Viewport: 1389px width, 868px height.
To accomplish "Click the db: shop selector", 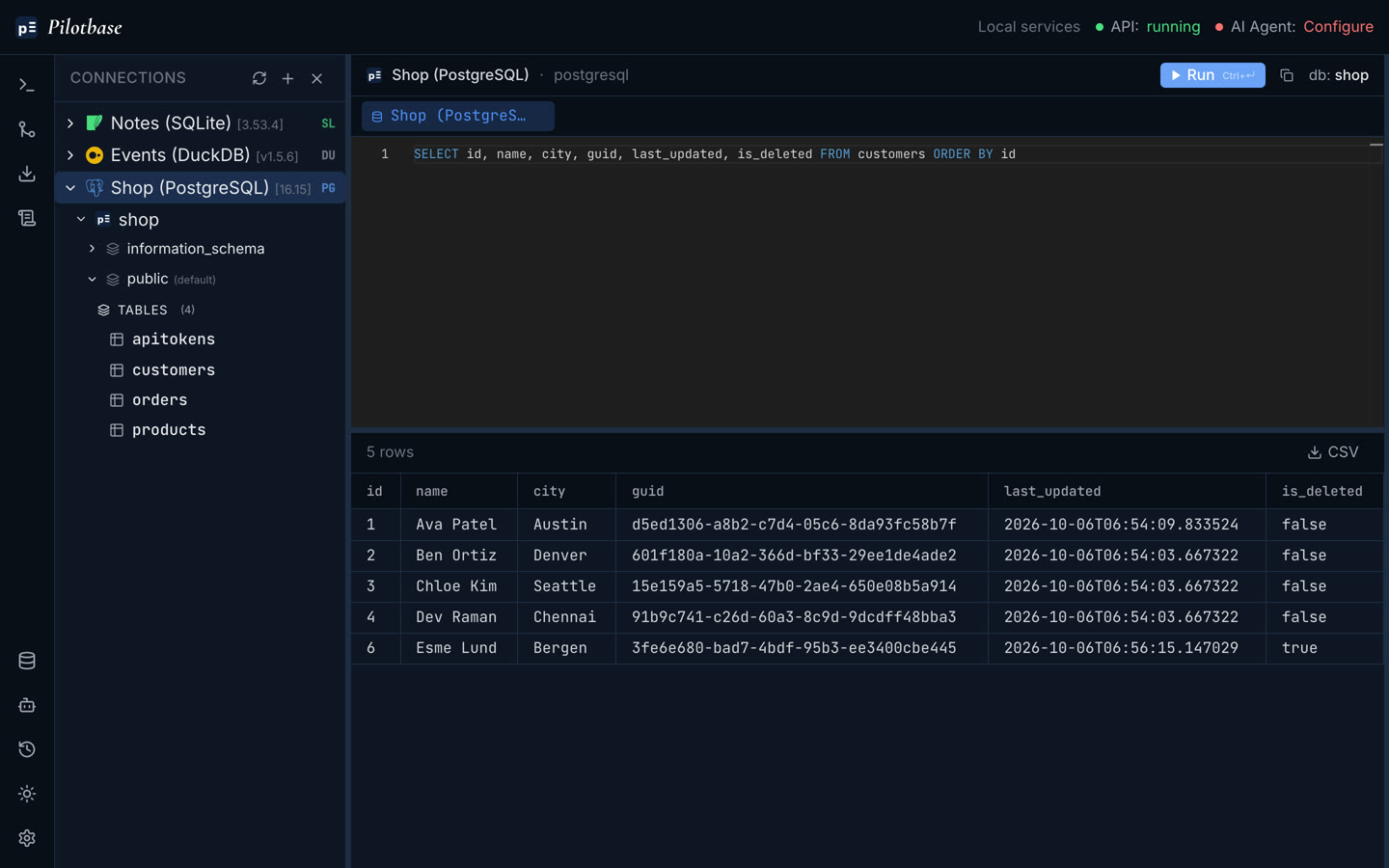I will [1338, 75].
